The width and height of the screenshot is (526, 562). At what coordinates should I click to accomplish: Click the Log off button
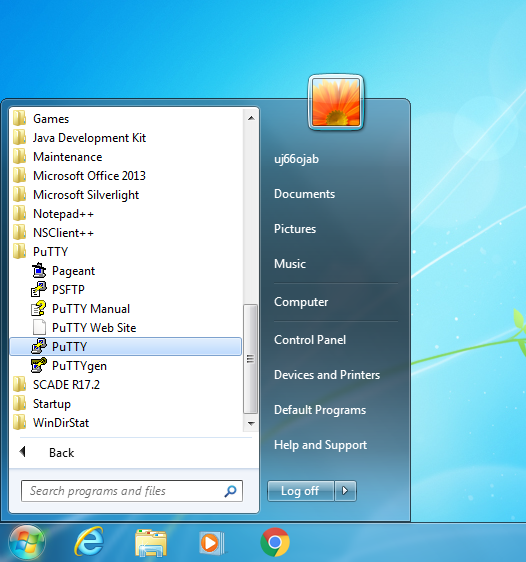(x=301, y=491)
